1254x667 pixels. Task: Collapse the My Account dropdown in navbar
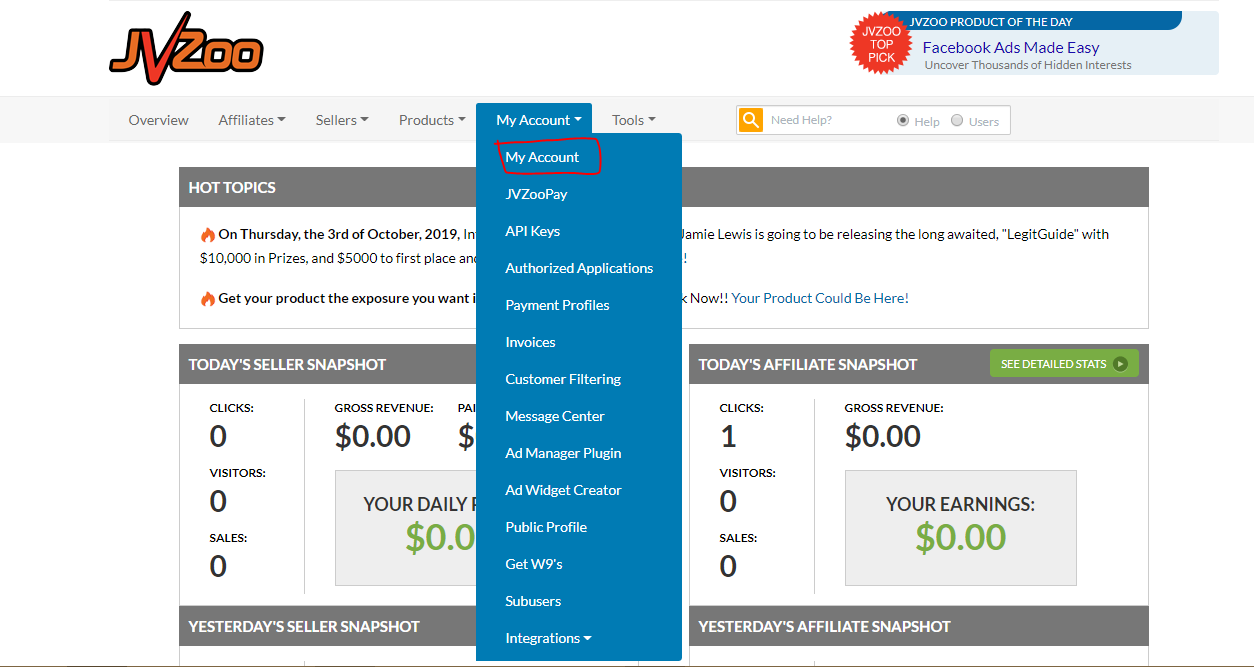(534, 120)
